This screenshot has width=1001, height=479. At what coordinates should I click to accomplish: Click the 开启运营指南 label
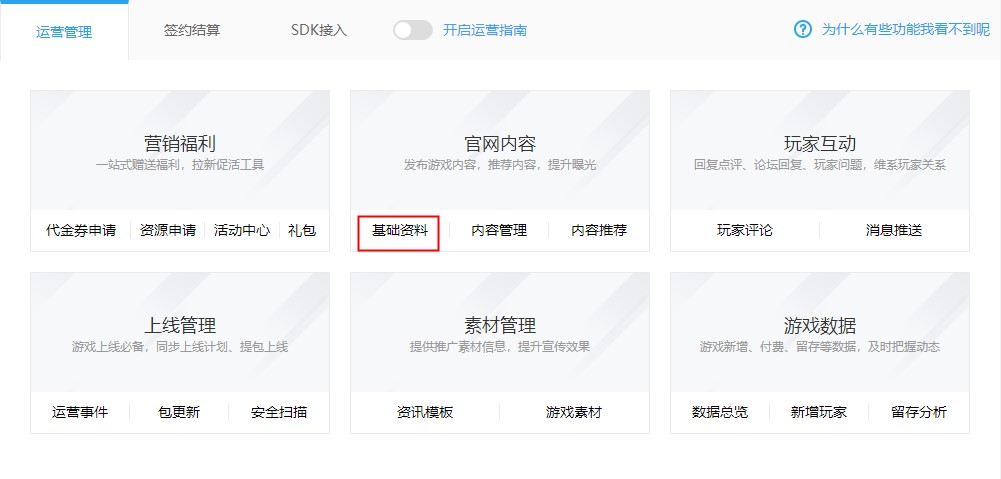pos(485,30)
